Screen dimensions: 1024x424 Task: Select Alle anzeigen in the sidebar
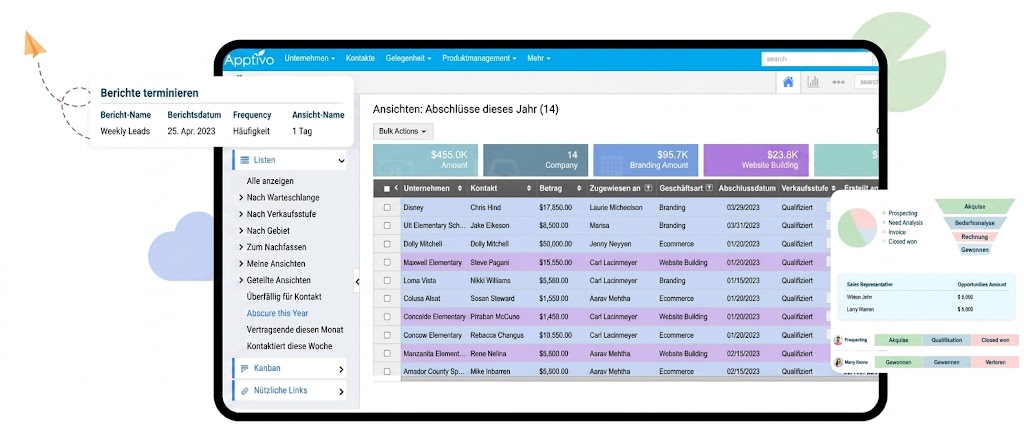(x=270, y=181)
